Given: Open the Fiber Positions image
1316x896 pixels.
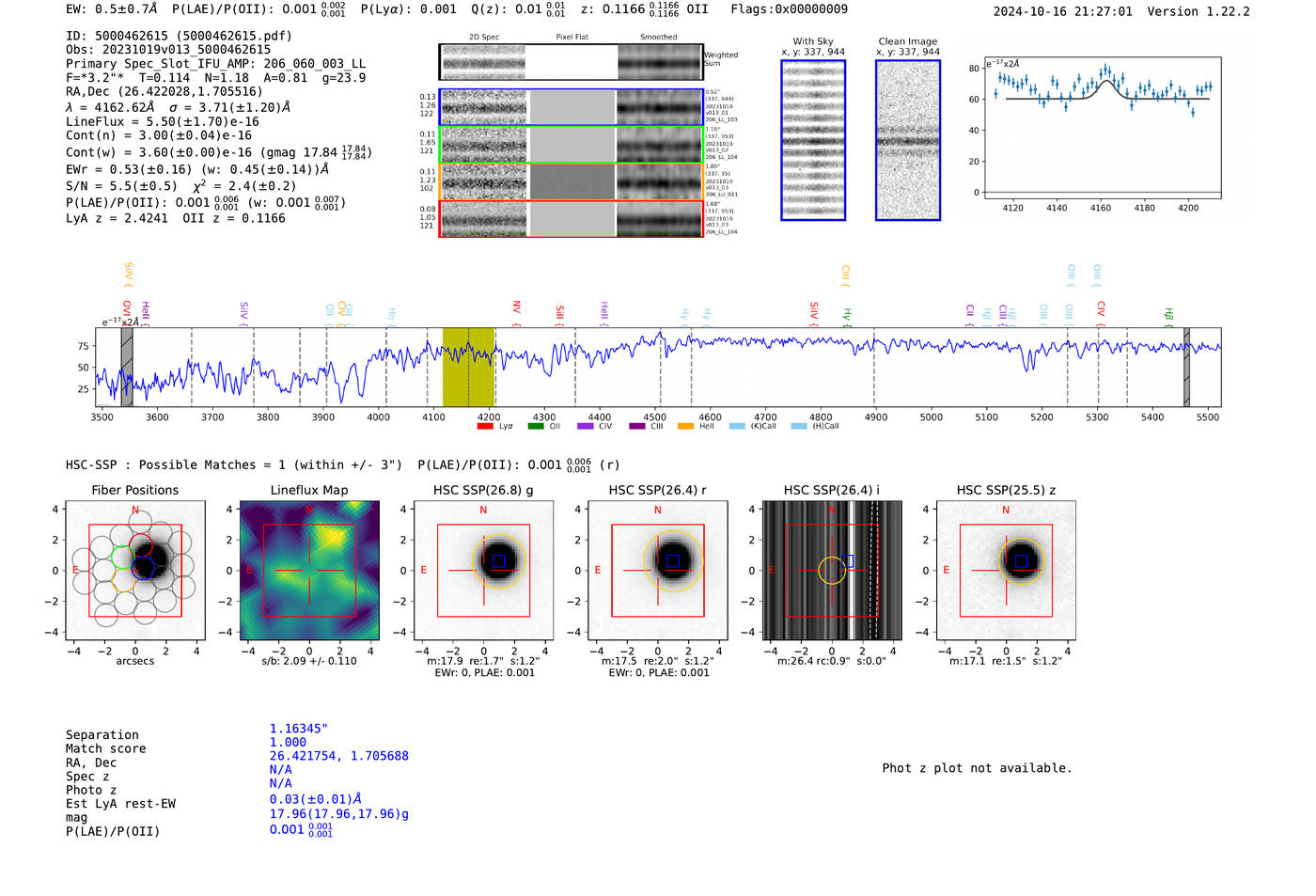Looking at the screenshot, I should (135, 571).
